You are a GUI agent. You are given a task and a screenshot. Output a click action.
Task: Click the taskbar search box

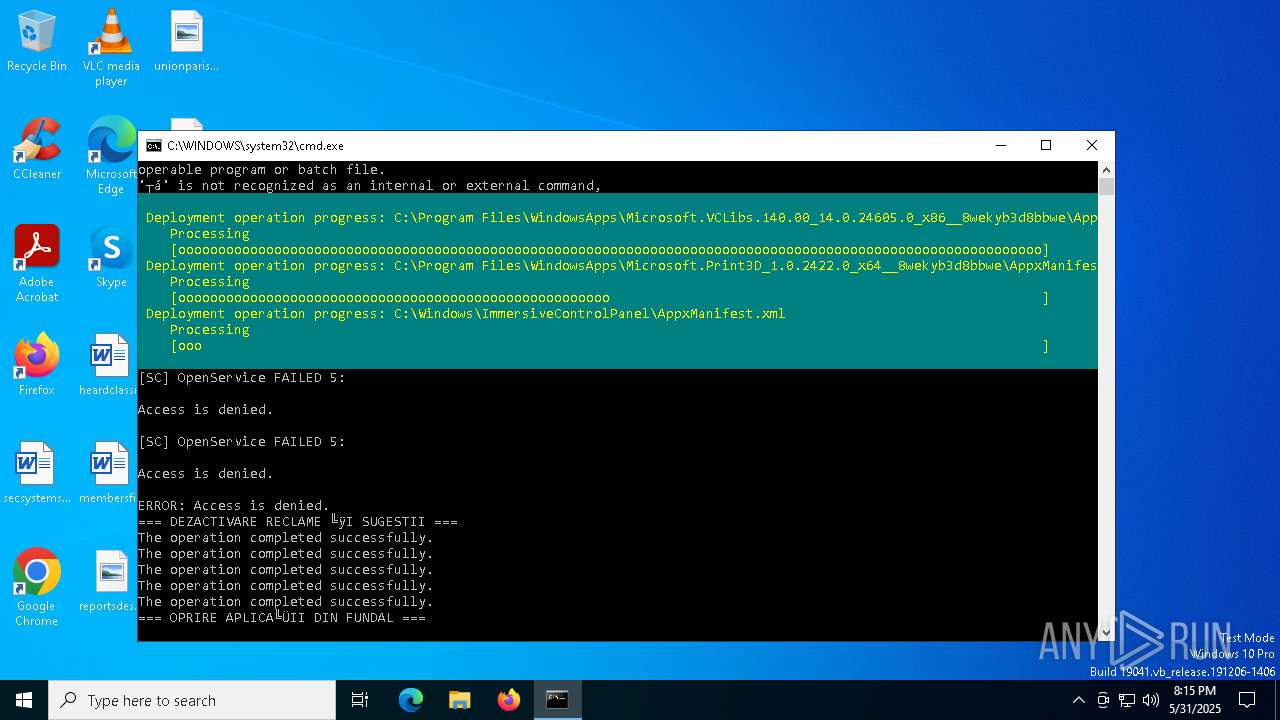tap(192, 700)
